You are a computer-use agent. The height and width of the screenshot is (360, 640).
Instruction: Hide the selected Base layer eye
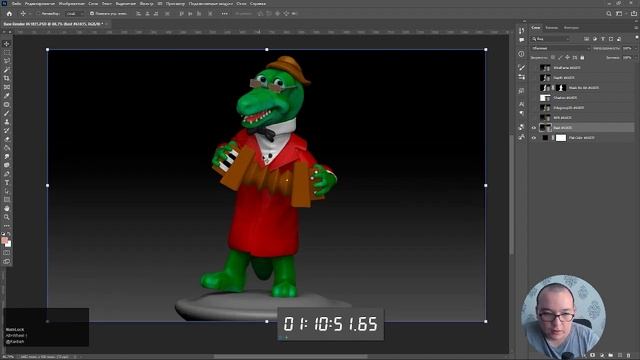click(533, 128)
